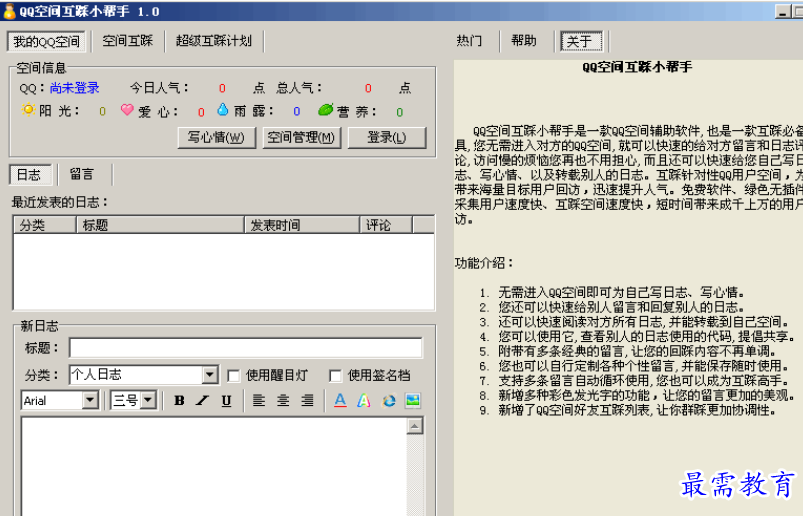Toggle underline text formatting

pyautogui.click(x=226, y=400)
